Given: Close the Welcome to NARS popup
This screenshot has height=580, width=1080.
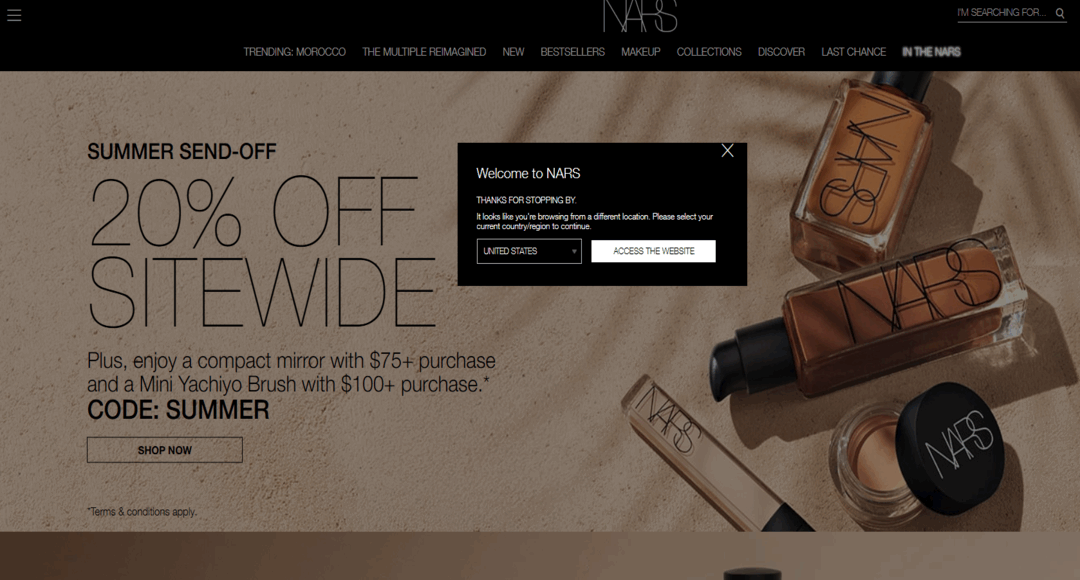Looking at the screenshot, I should [x=727, y=151].
